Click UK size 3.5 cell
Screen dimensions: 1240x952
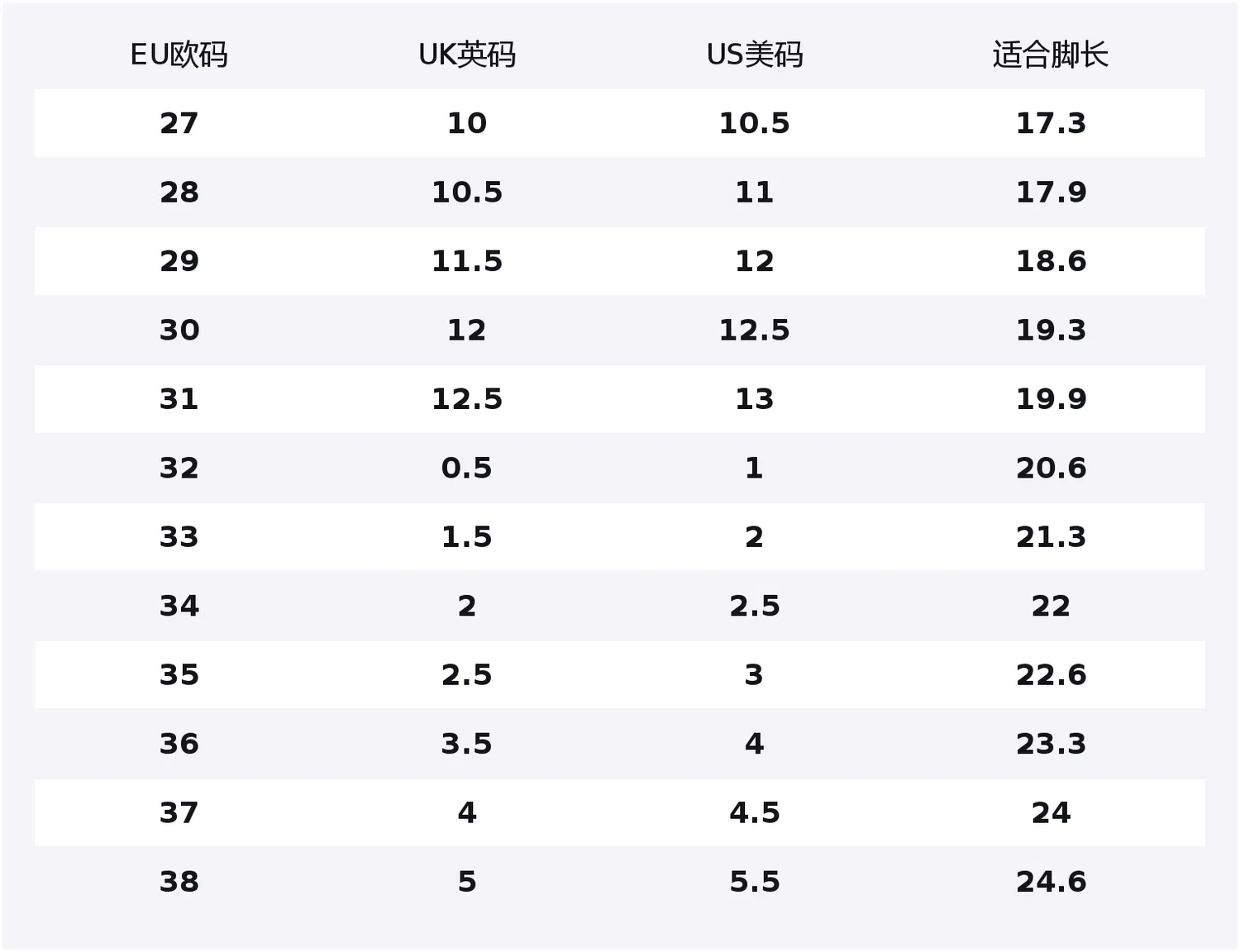[467, 743]
